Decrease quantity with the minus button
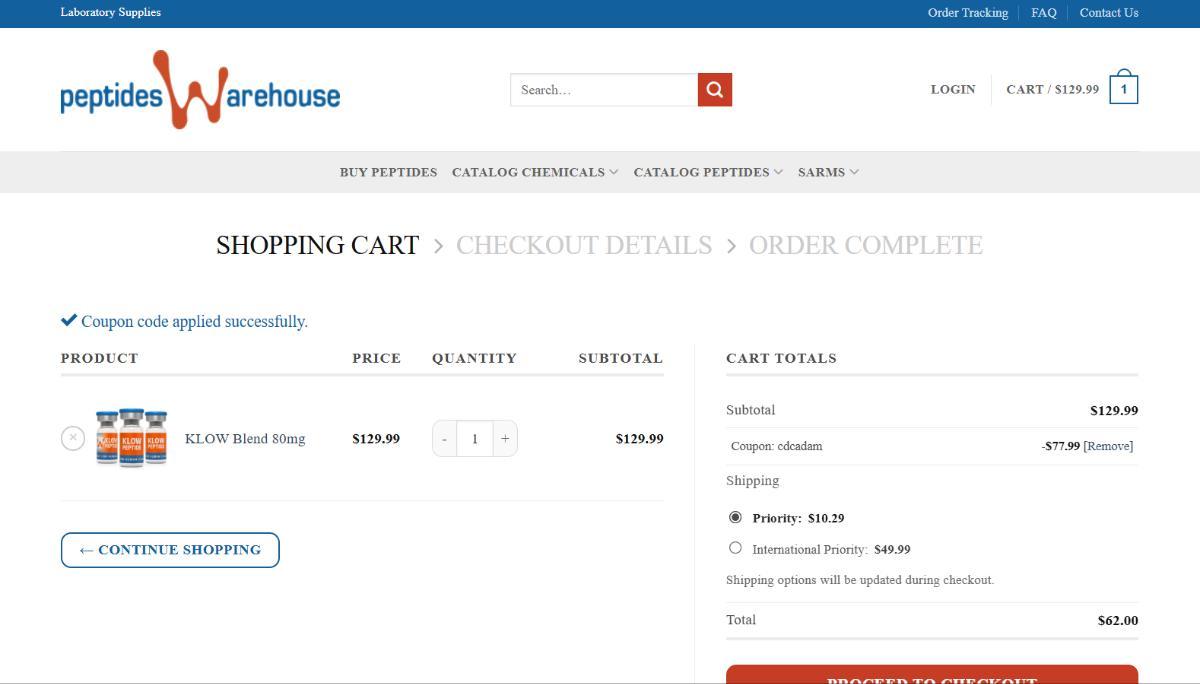This screenshot has width=1200, height=684. point(445,439)
